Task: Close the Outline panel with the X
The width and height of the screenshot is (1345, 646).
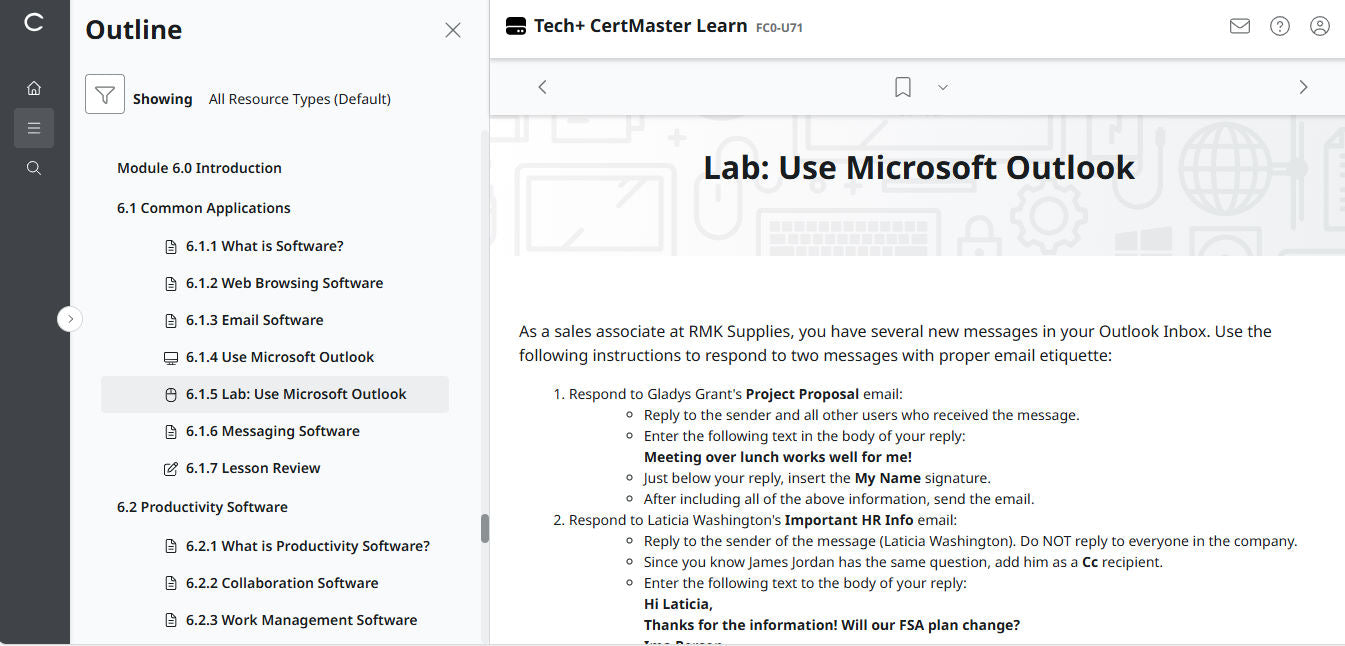Action: point(452,30)
